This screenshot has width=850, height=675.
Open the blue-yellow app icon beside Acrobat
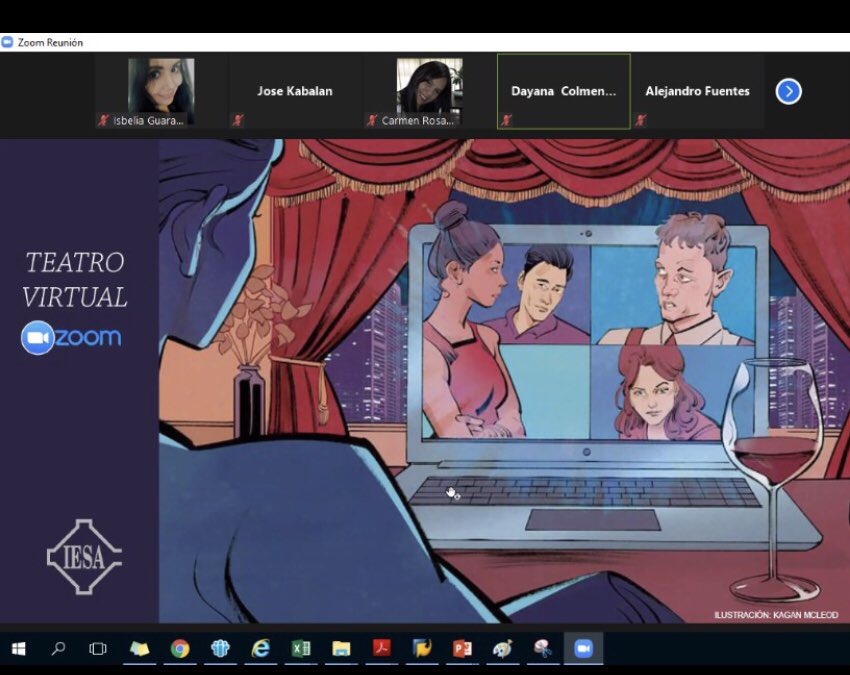pos(422,648)
